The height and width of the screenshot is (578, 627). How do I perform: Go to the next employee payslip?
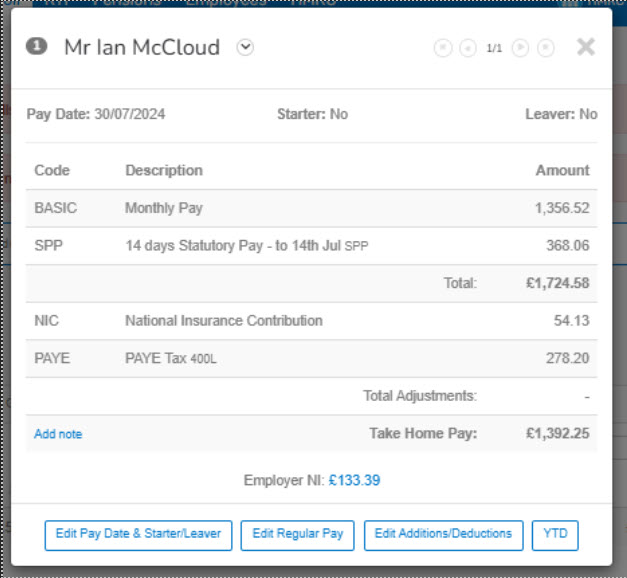click(x=520, y=48)
